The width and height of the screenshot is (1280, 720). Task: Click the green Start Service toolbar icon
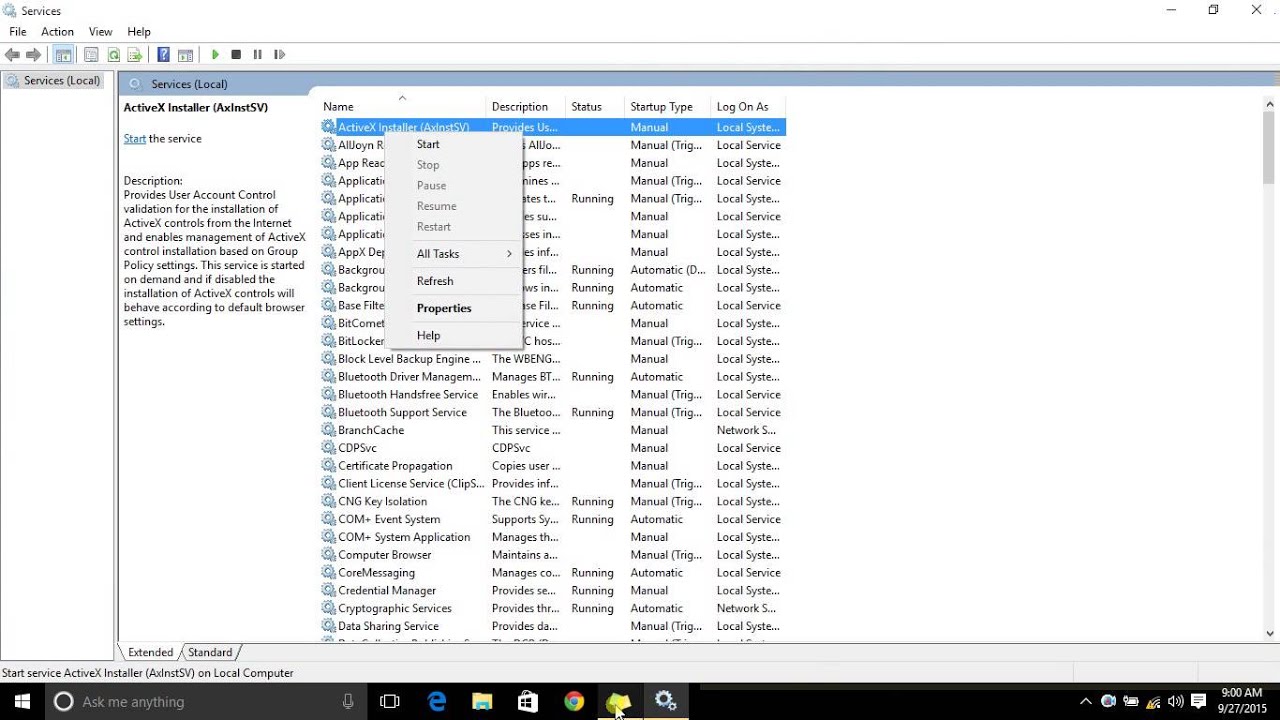[x=214, y=55]
